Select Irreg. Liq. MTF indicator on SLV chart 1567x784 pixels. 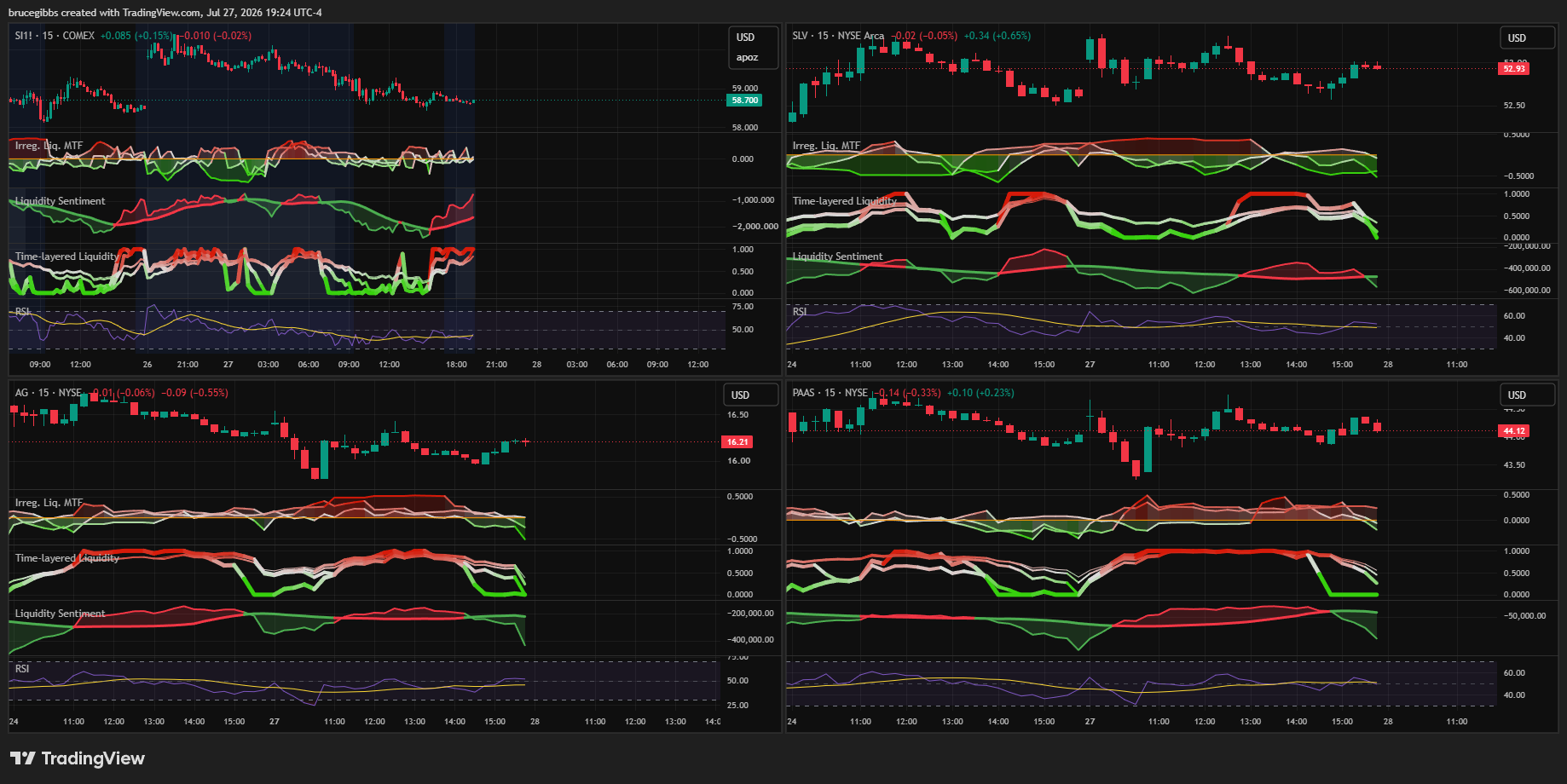tap(826, 146)
